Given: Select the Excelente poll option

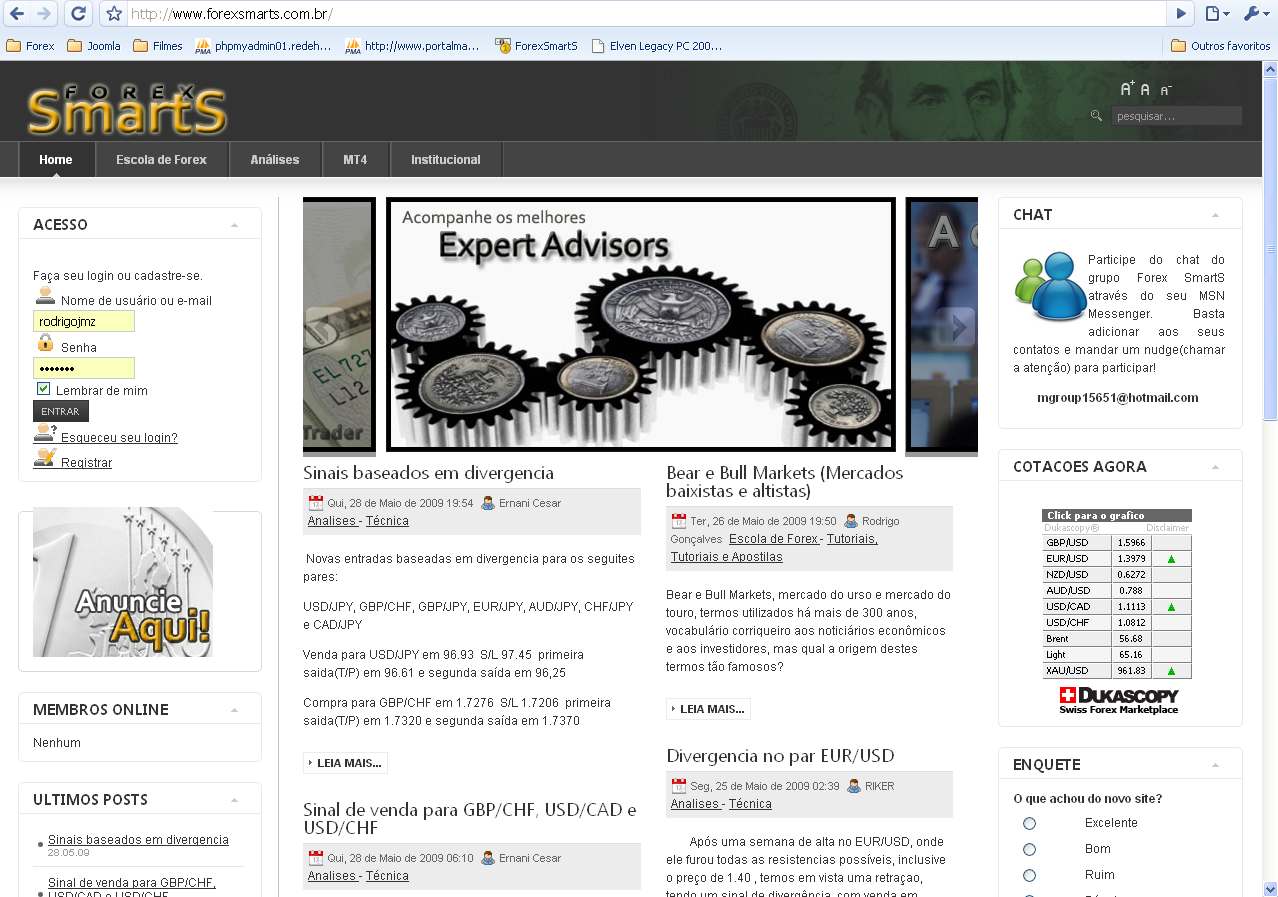Looking at the screenshot, I should (x=1030, y=823).
